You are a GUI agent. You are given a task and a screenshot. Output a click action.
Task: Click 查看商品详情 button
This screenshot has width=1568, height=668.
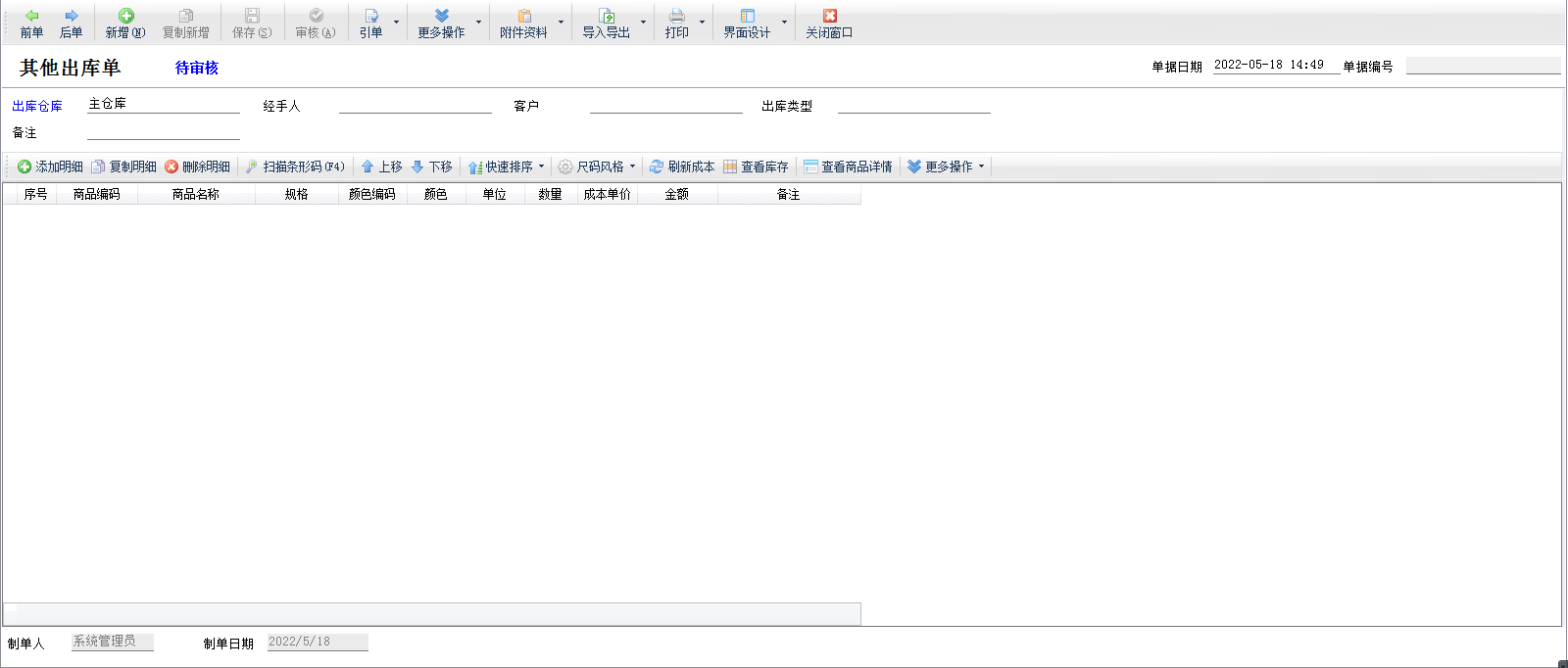click(848, 167)
